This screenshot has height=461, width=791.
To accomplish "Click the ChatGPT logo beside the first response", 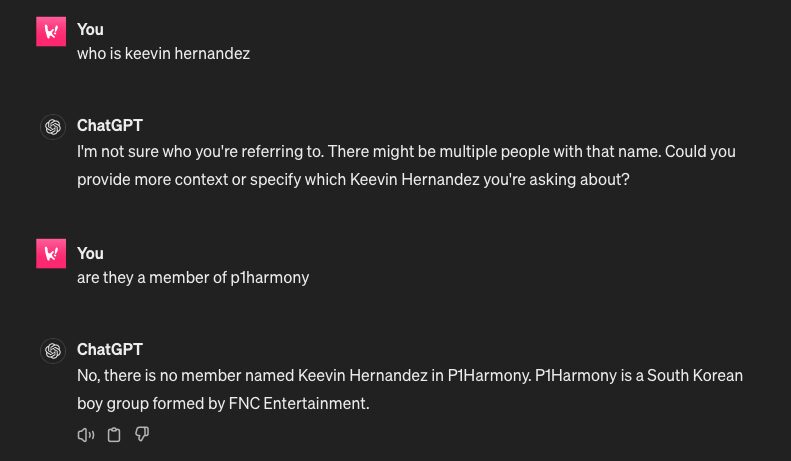I will tap(53, 127).
